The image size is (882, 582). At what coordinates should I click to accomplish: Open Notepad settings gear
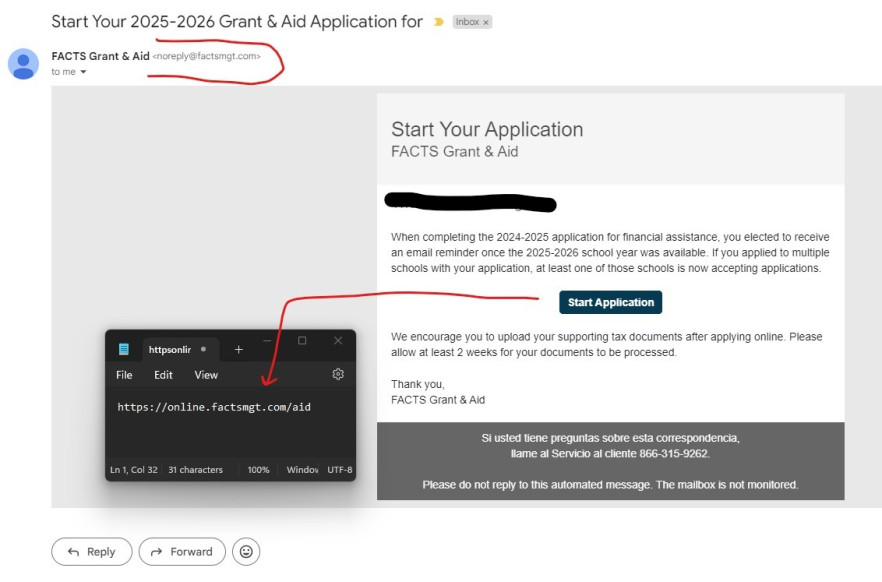point(338,374)
